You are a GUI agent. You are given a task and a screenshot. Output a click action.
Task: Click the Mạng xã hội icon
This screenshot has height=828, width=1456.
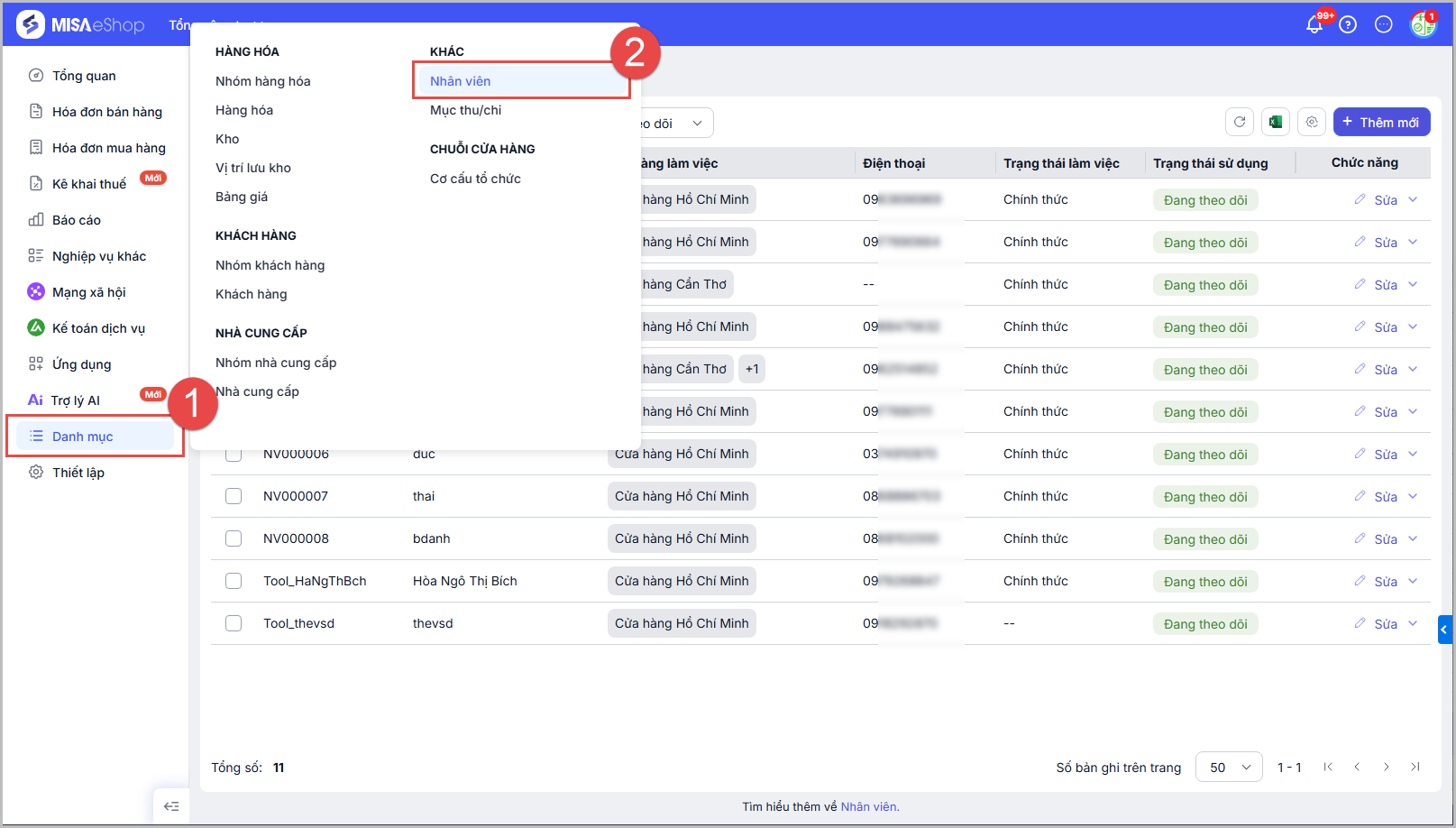click(36, 291)
